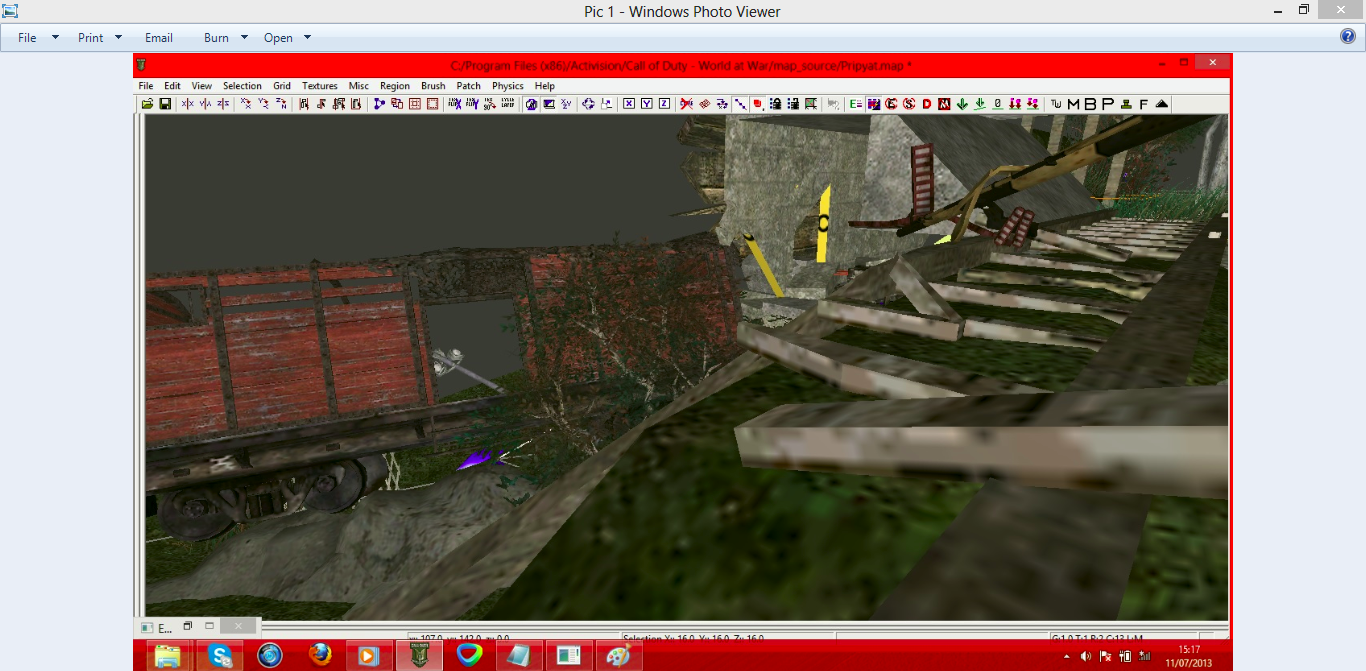Screen dimensions: 1366x671
Task: Click the P letter toolbar icon
Action: [x=1108, y=104]
